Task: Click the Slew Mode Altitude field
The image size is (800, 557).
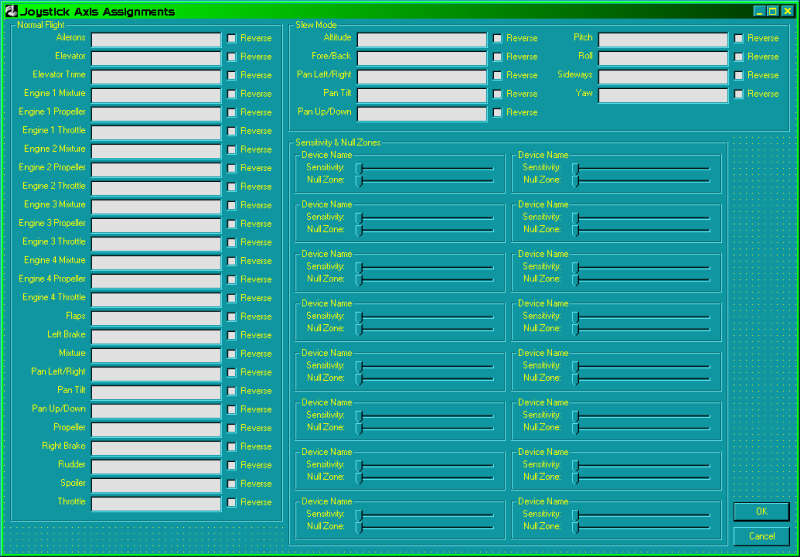Action: 422,40
